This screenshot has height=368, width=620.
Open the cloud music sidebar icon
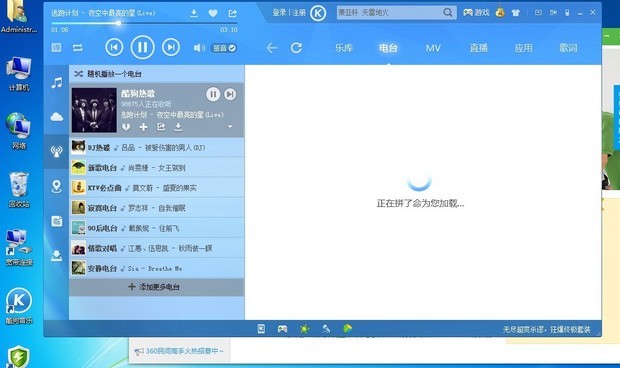point(57,117)
